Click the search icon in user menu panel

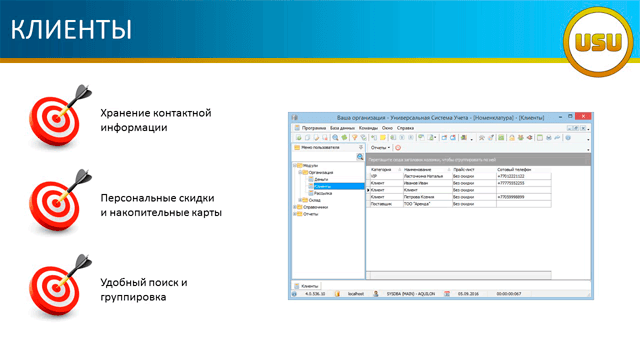360,157
